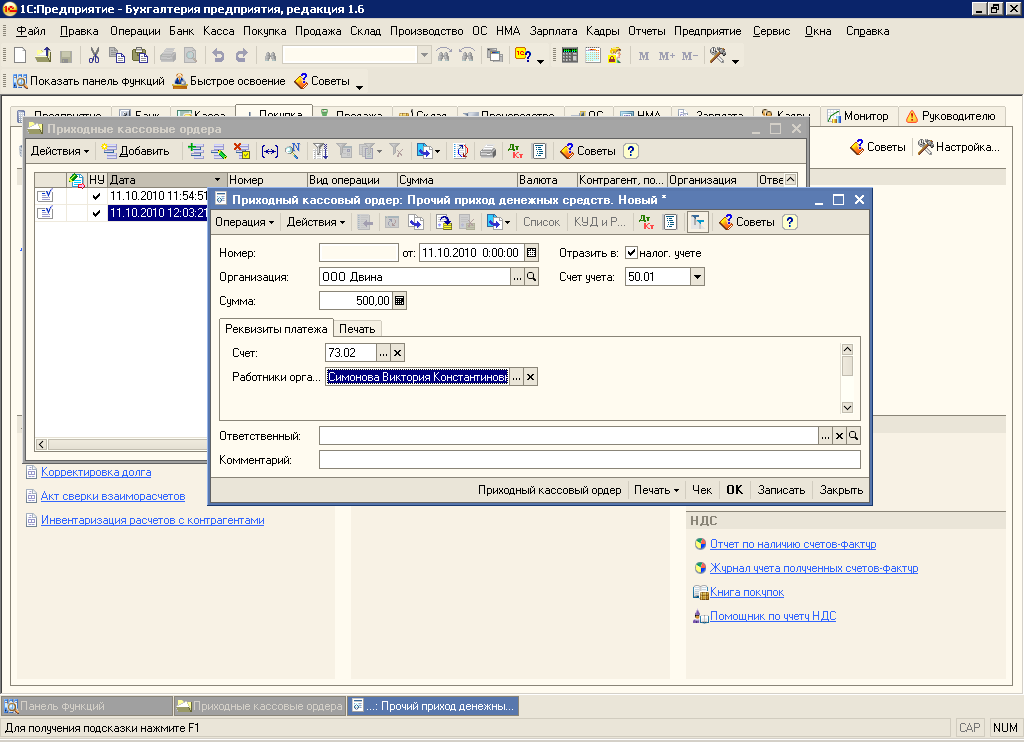Clear the Счет 73.02 field with X button
Screen dimensions: 1024x742
click(x=397, y=353)
